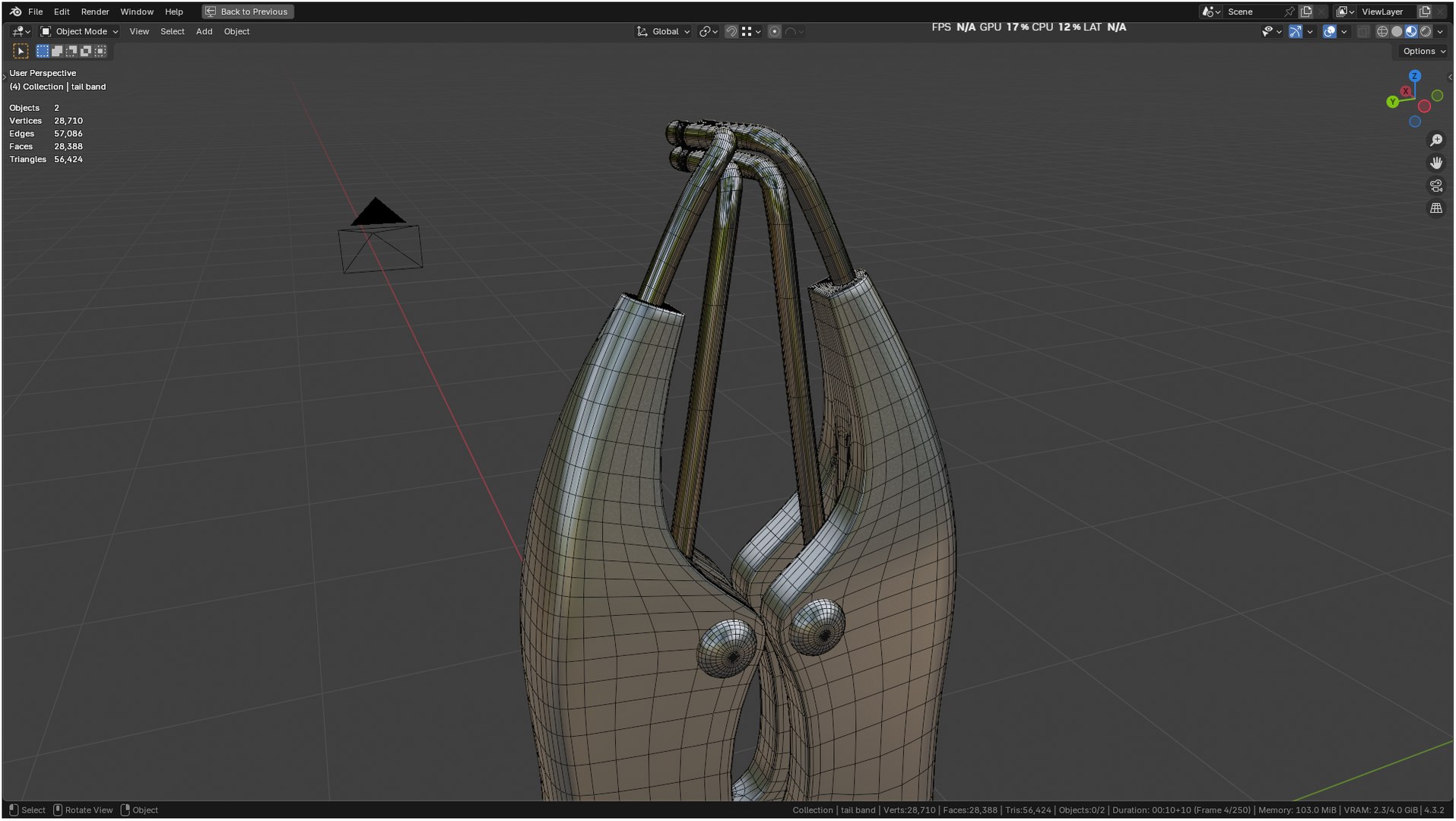
Task: Open the Global transform orientation dropdown
Action: pyautogui.click(x=663, y=31)
